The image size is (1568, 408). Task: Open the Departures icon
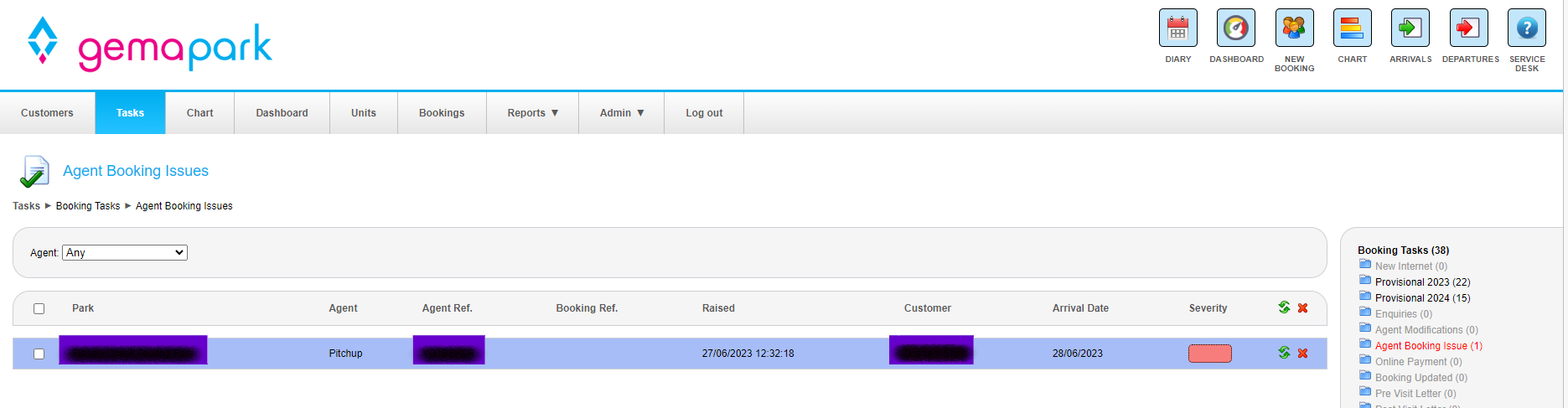(1468, 28)
